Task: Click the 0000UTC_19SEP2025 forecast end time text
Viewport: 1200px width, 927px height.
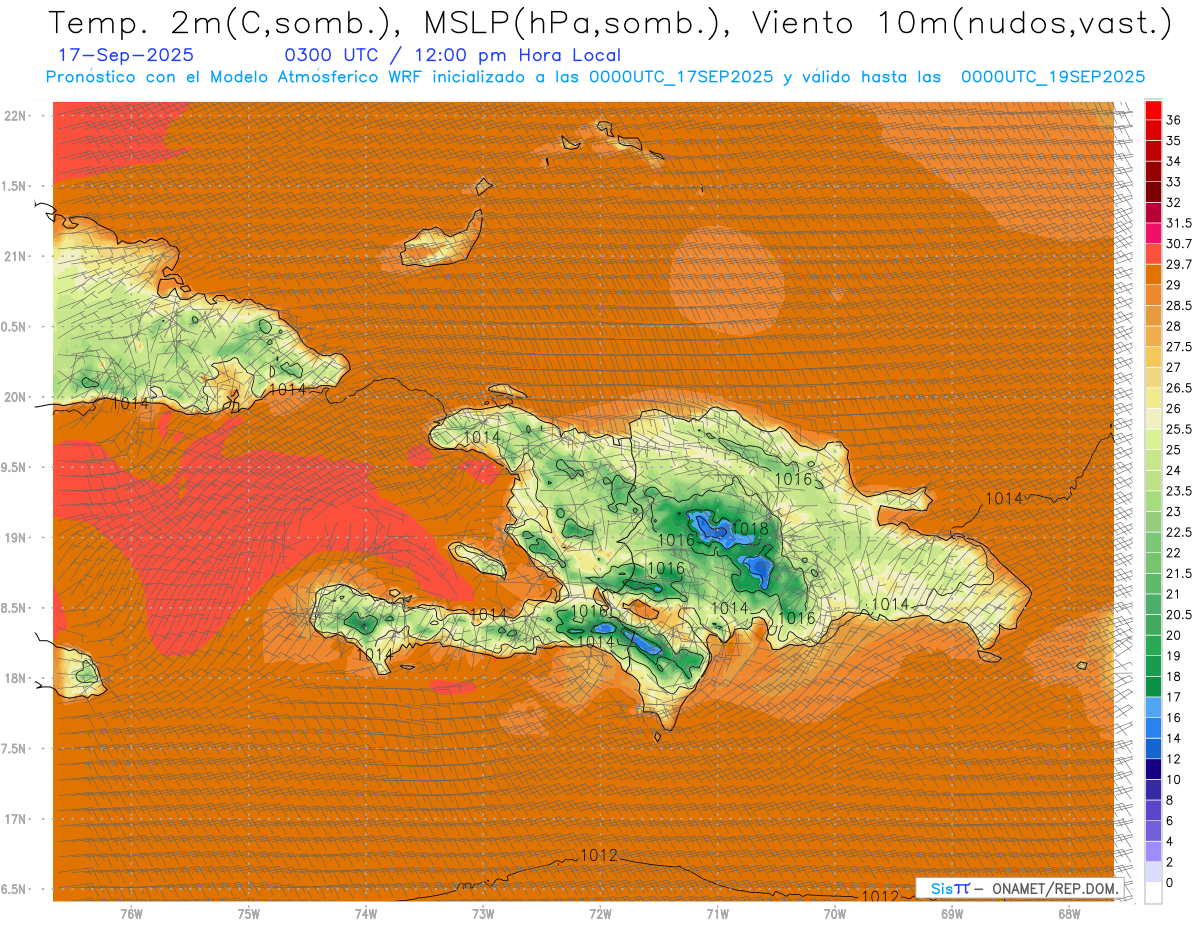Action: tap(1052, 77)
